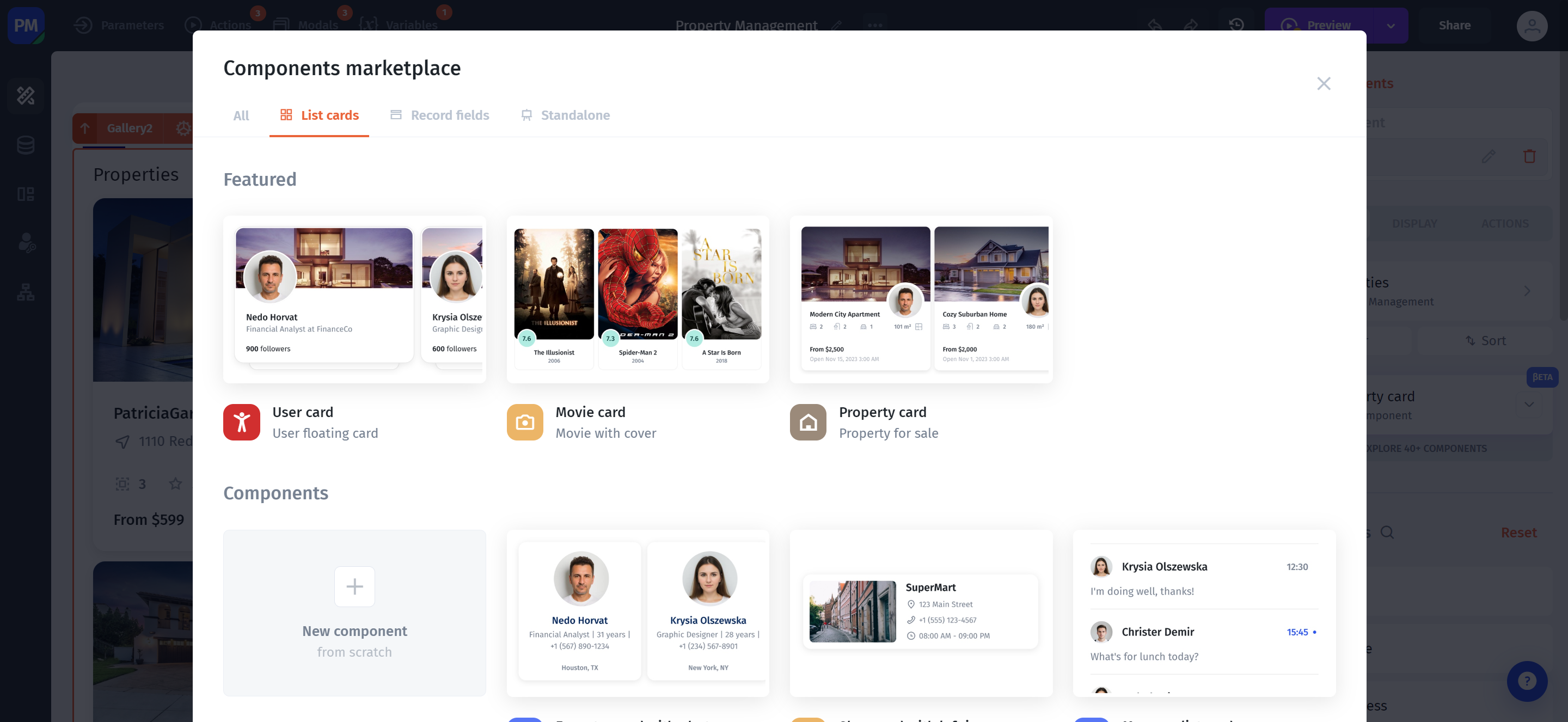
Task: Open the workflow hierarchy sidebar icon
Action: point(26,292)
